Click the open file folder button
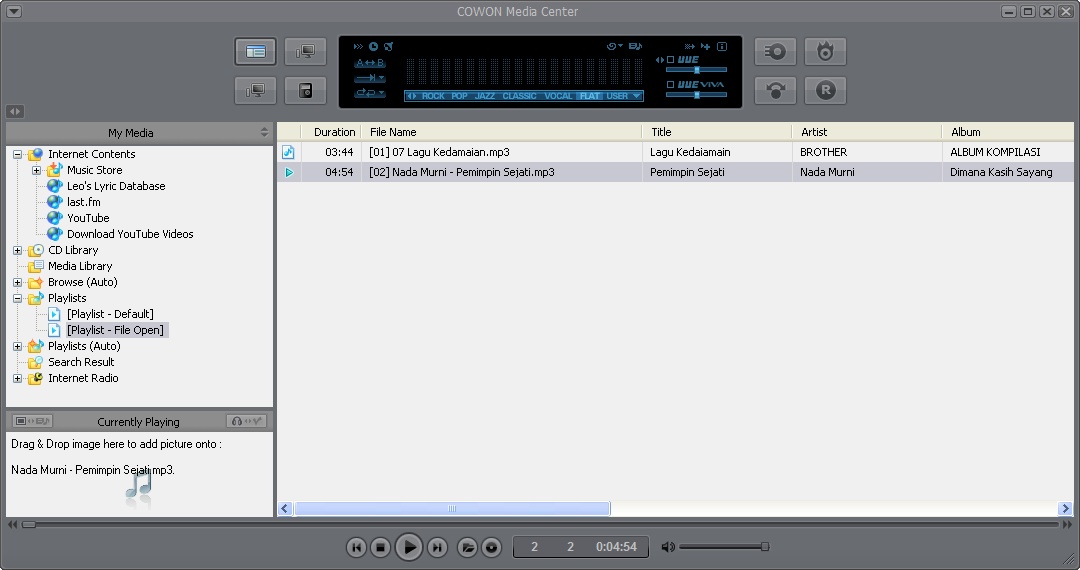Image resolution: width=1080 pixels, height=570 pixels. pos(467,547)
